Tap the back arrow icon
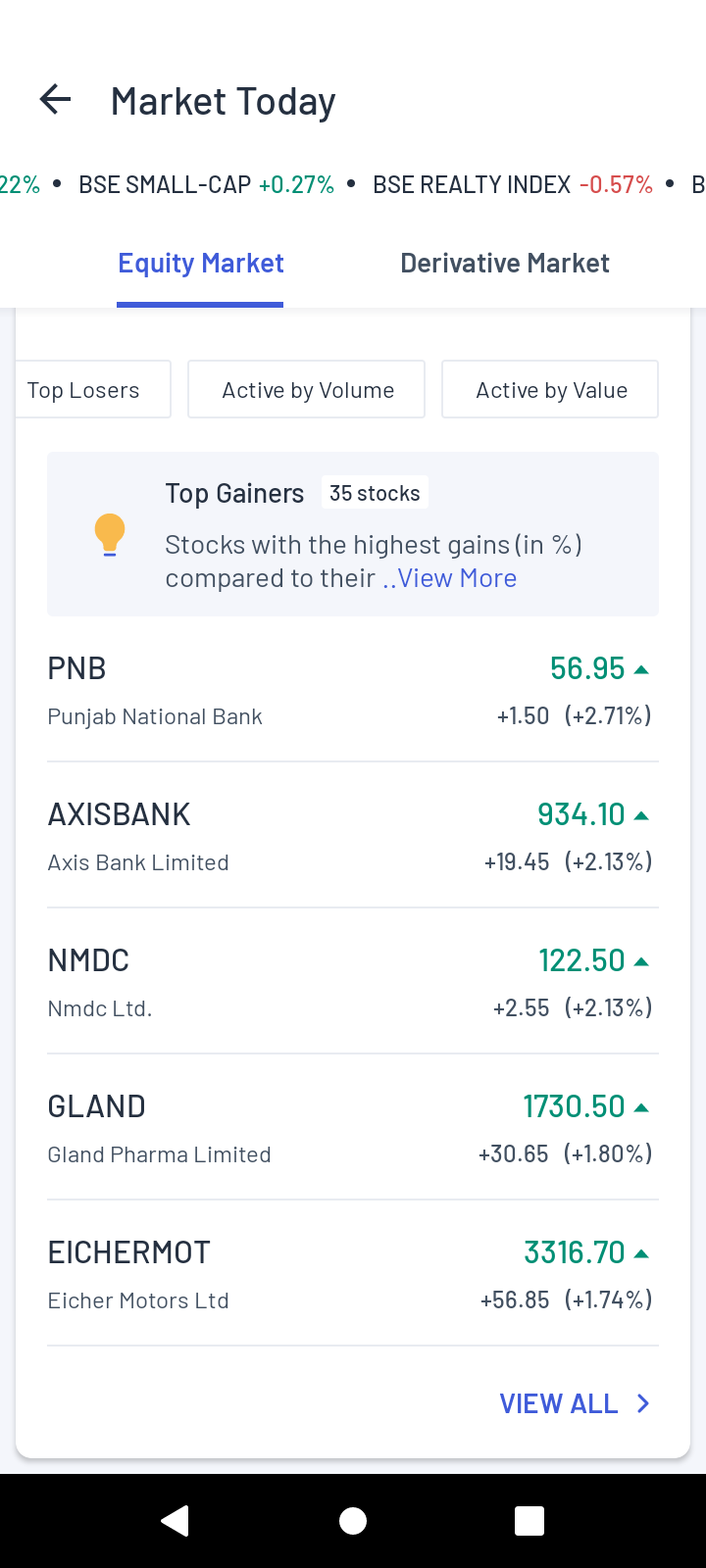The image size is (706, 1568). (55, 100)
